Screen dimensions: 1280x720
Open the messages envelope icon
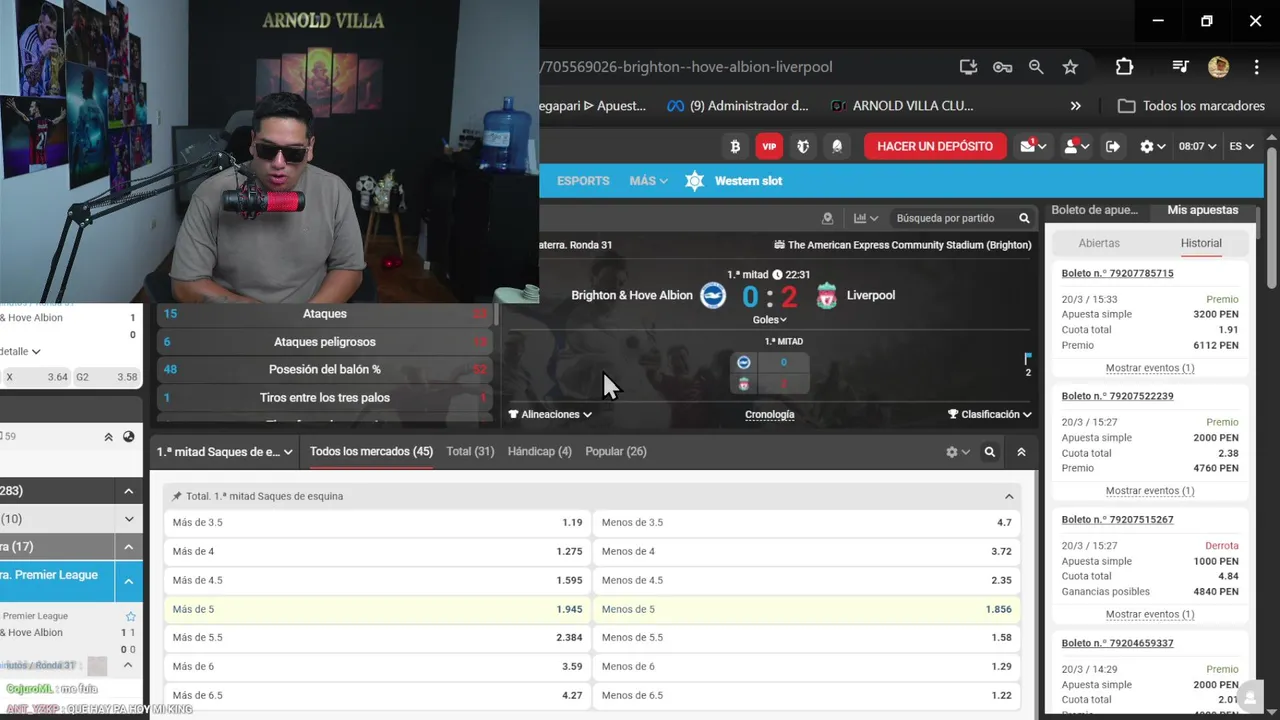pyautogui.click(x=1033, y=146)
